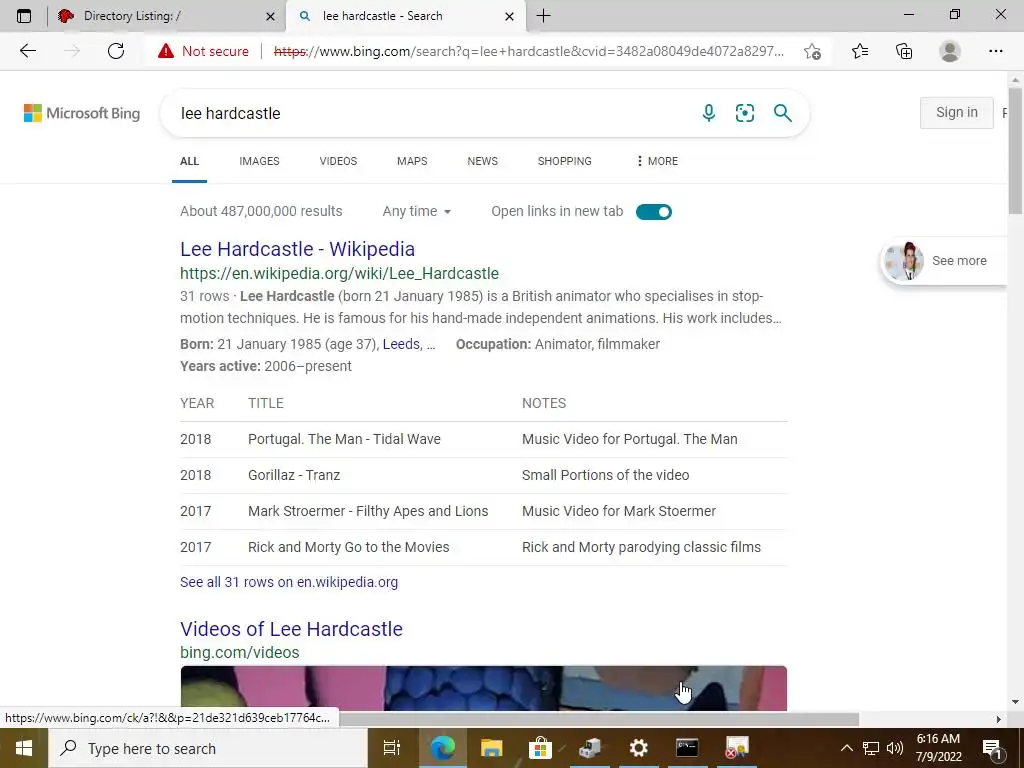1024x768 pixels.
Task: Open Lee Hardcastle - Wikipedia result
Action: (x=298, y=249)
